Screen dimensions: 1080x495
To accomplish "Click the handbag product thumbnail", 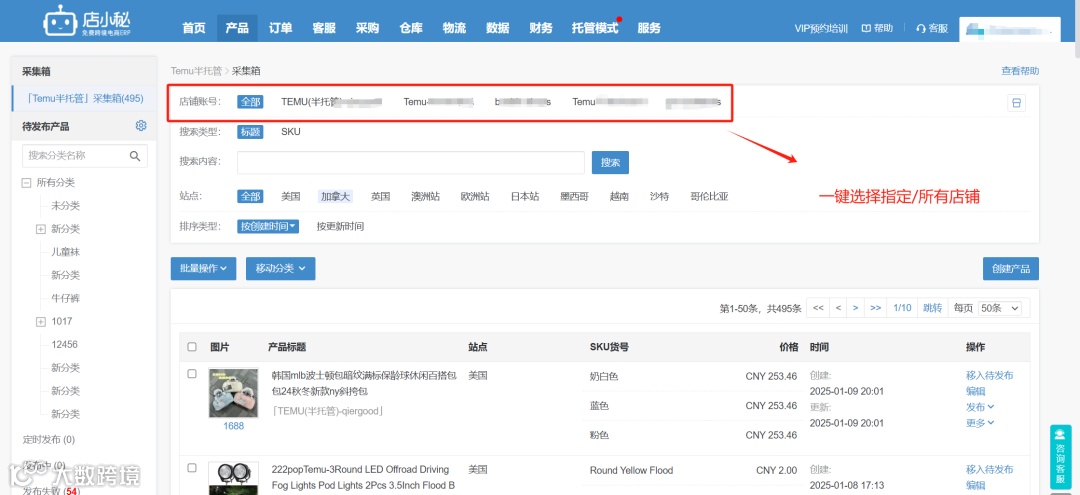I will 233,392.
